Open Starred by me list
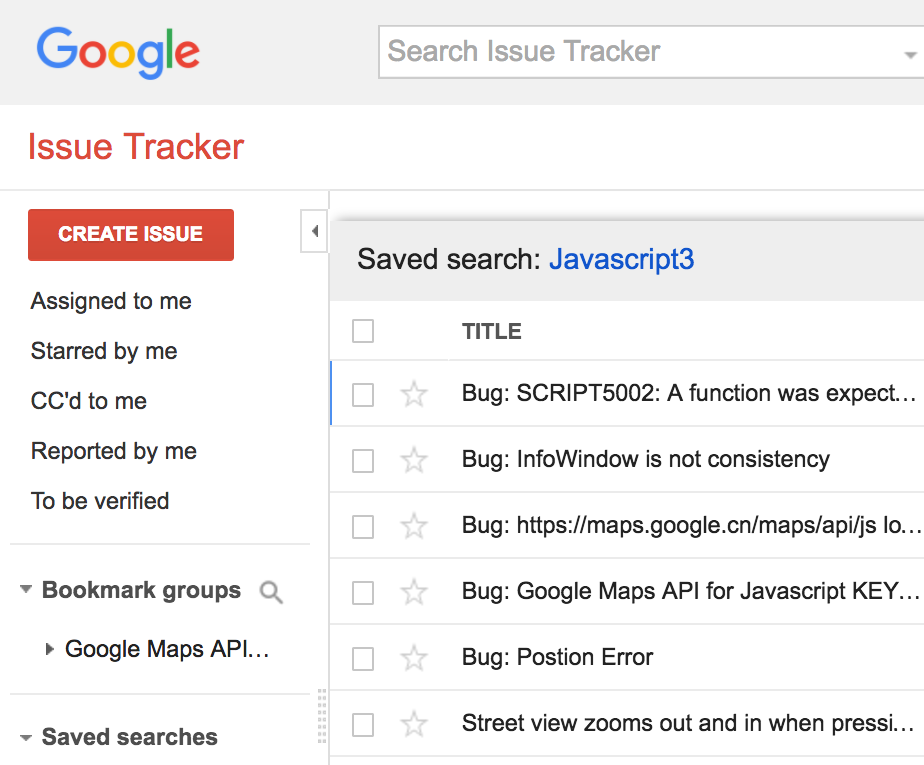 104,351
